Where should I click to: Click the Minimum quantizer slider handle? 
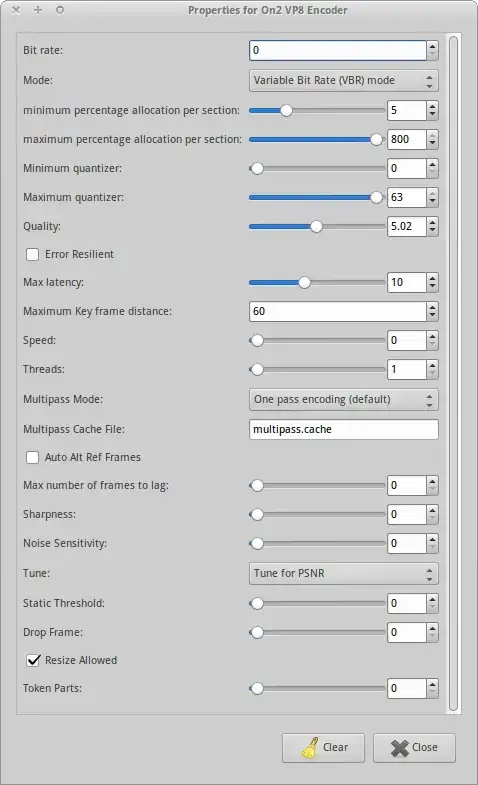(x=257, y=169)
